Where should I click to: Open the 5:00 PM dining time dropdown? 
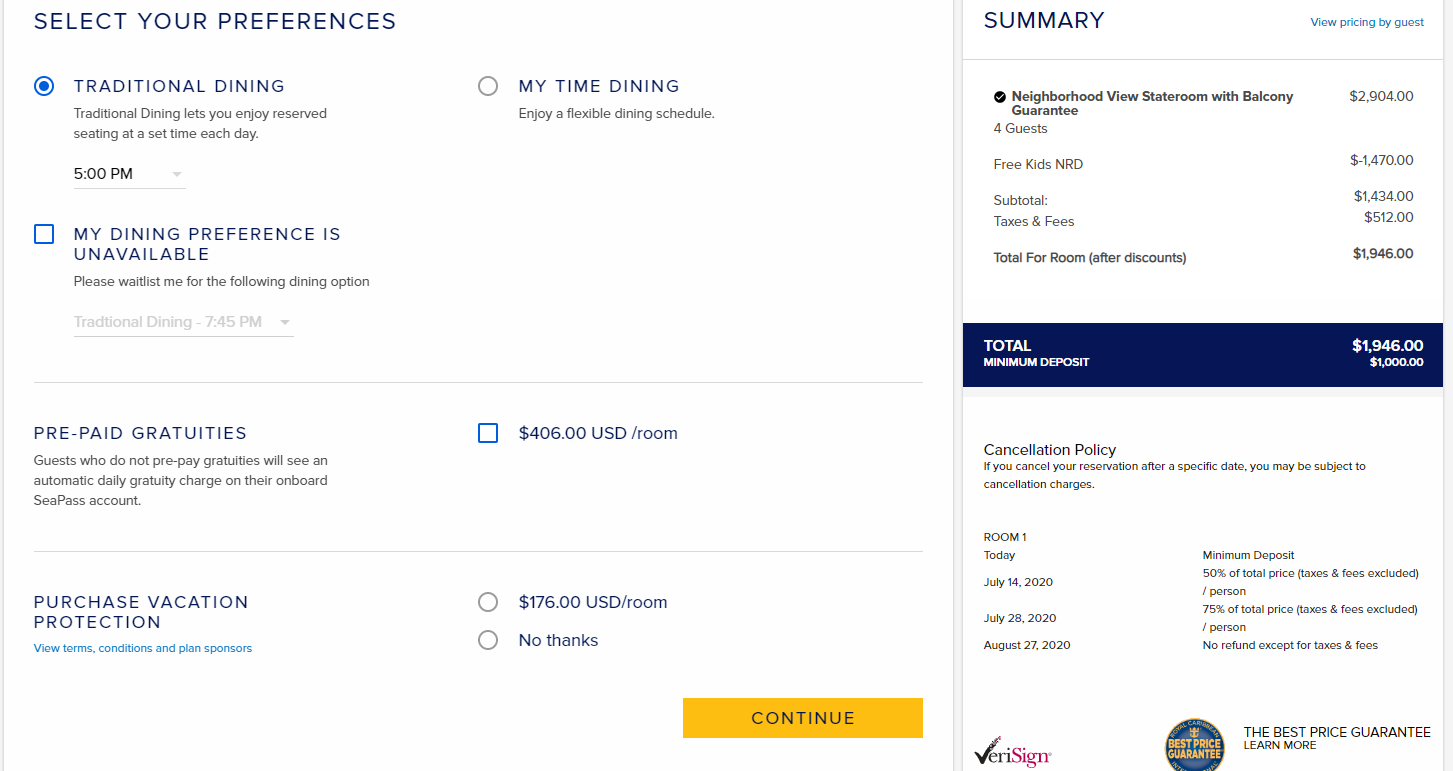129,174
